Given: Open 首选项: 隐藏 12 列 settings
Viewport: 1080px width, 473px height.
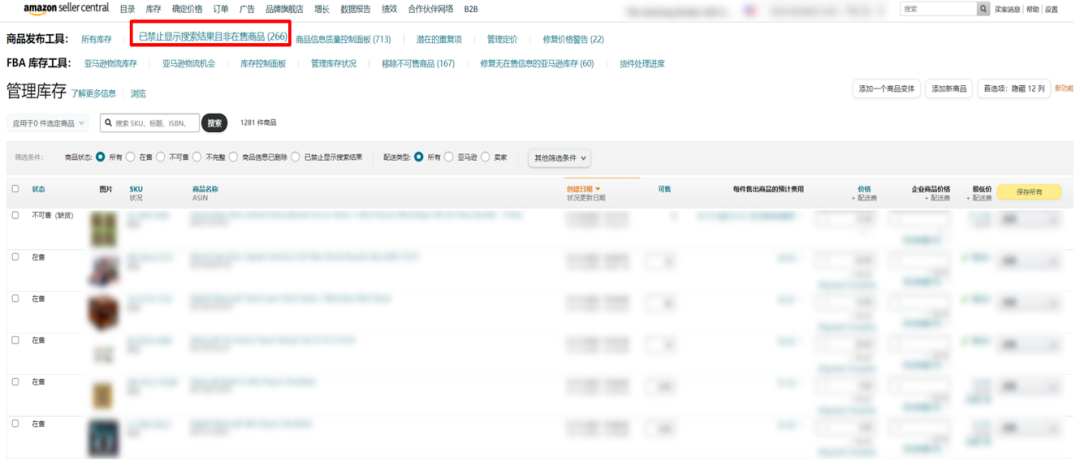Looking at the screenshot, I should (x=1014, y=89).
